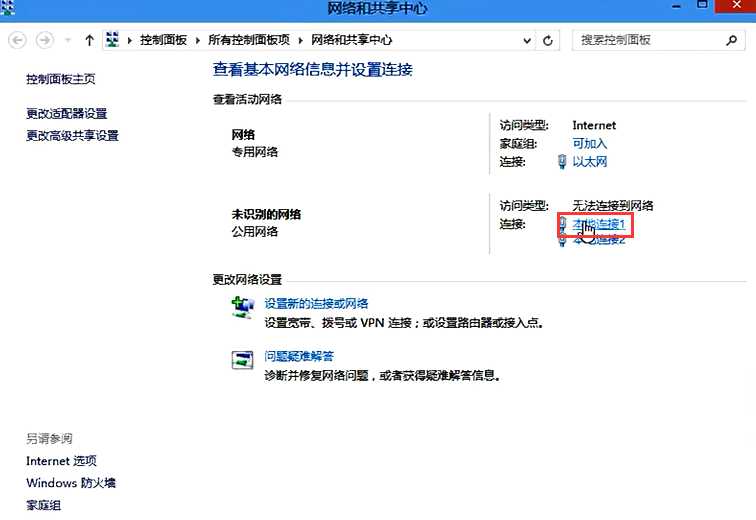
Task: Select the 所有控制面板项 breadcrumb
Action: pyautogui.click(x=249, y=40)
